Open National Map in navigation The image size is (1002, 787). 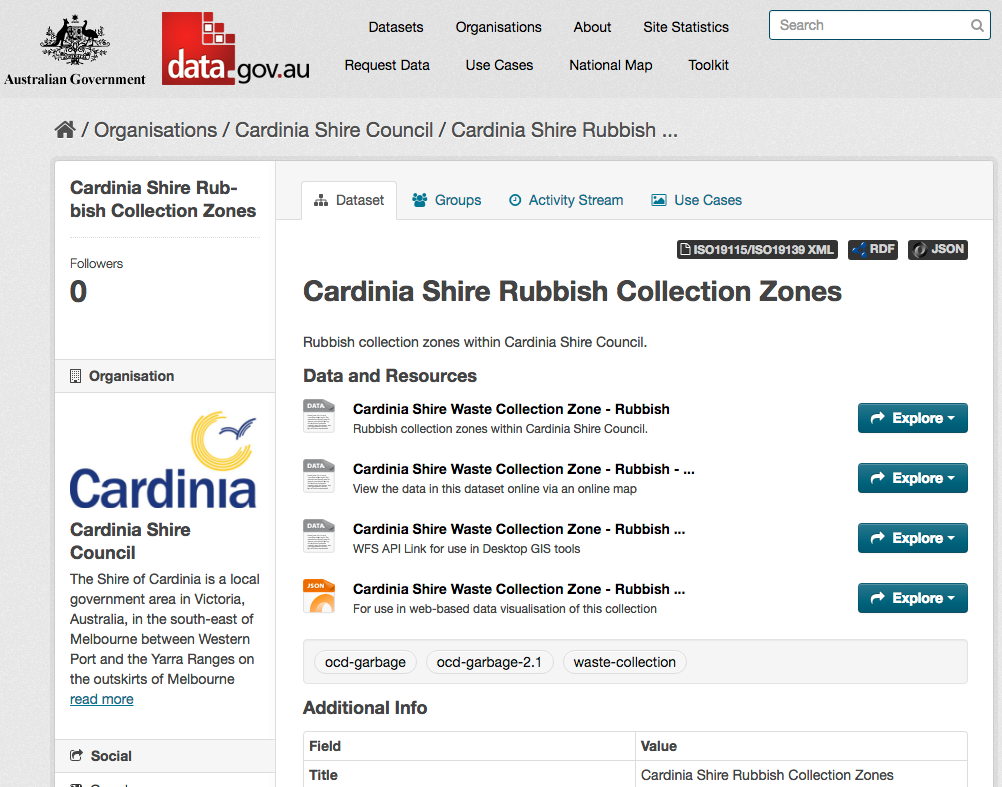click(x=610, y=65)
